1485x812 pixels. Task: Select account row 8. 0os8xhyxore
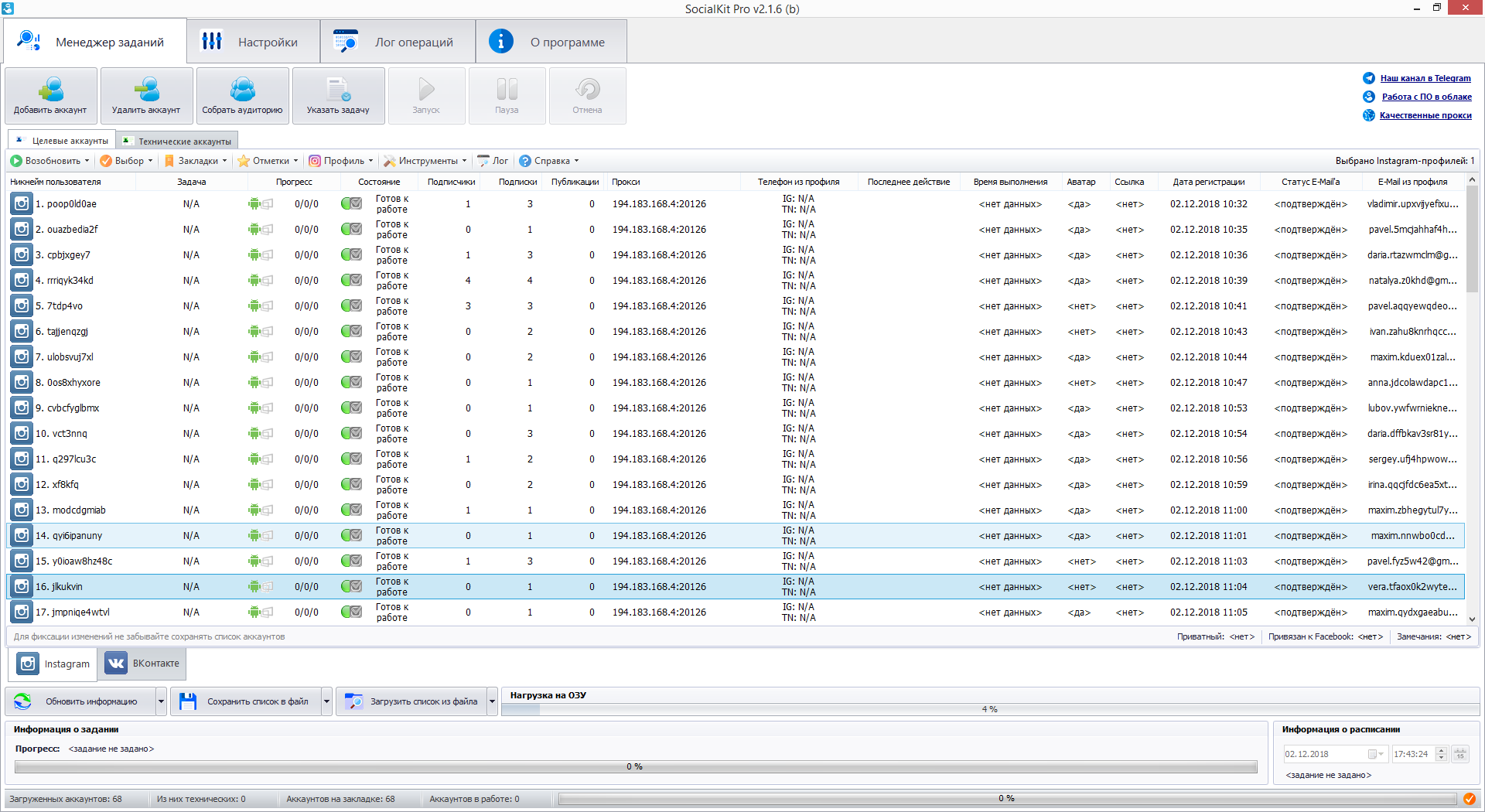[x=736, y=383]
